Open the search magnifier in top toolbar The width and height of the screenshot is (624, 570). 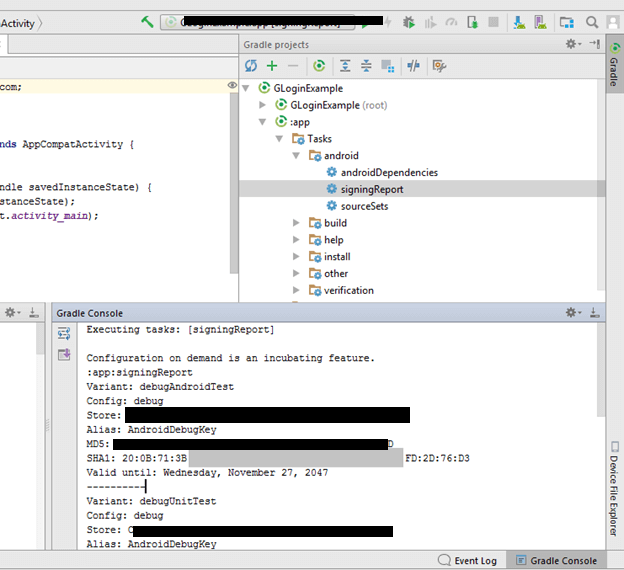pos(592,21)
